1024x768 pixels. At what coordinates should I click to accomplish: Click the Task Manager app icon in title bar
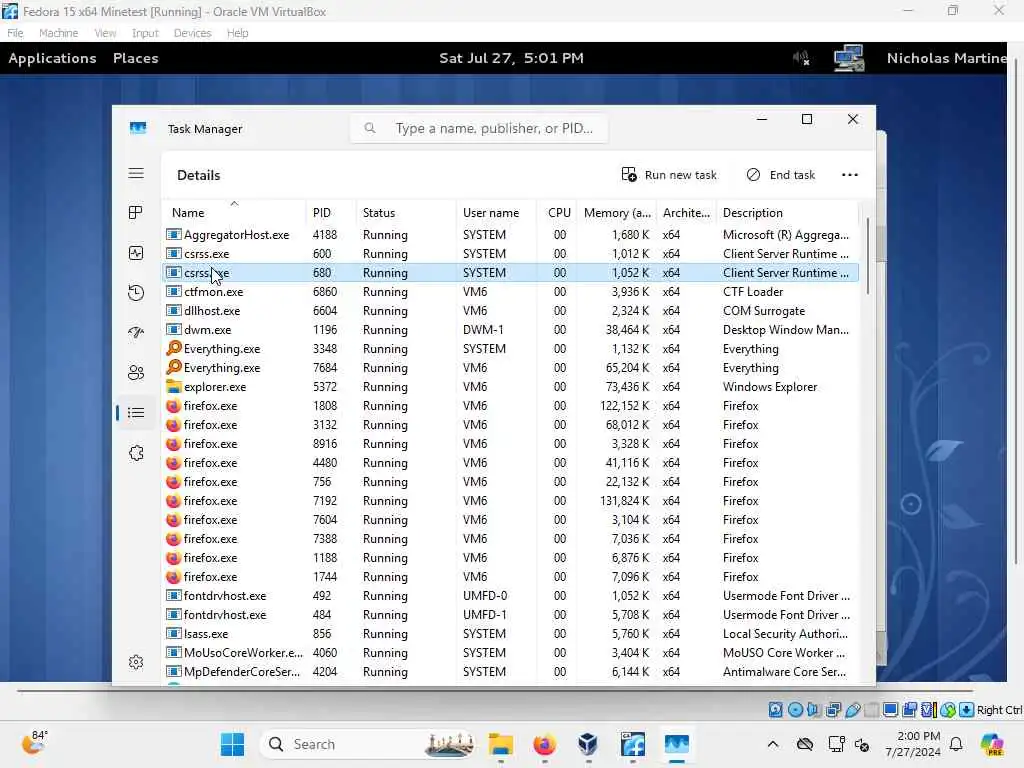point(138,128)
